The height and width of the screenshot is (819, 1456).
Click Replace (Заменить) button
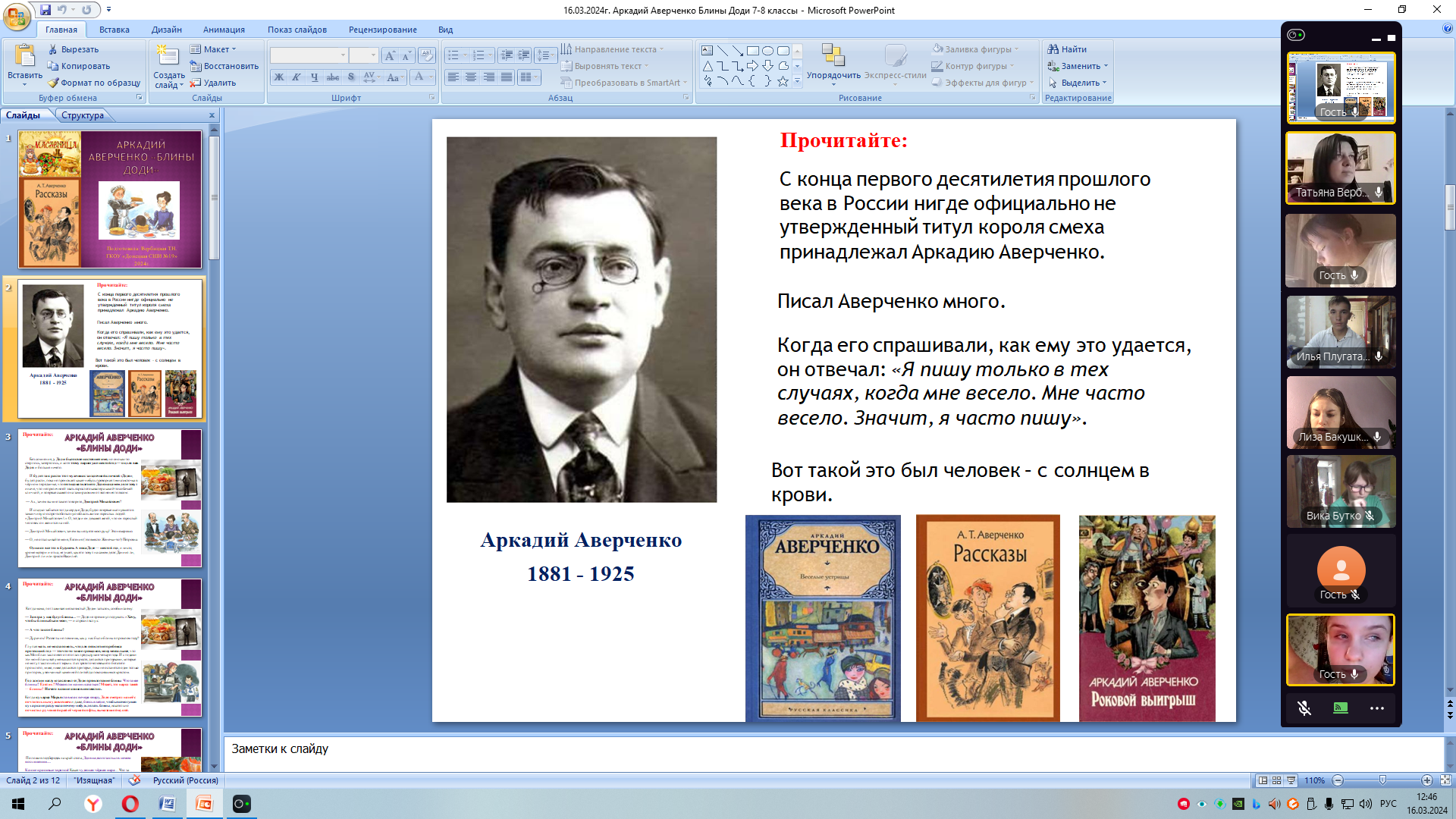pos(1078,66)
